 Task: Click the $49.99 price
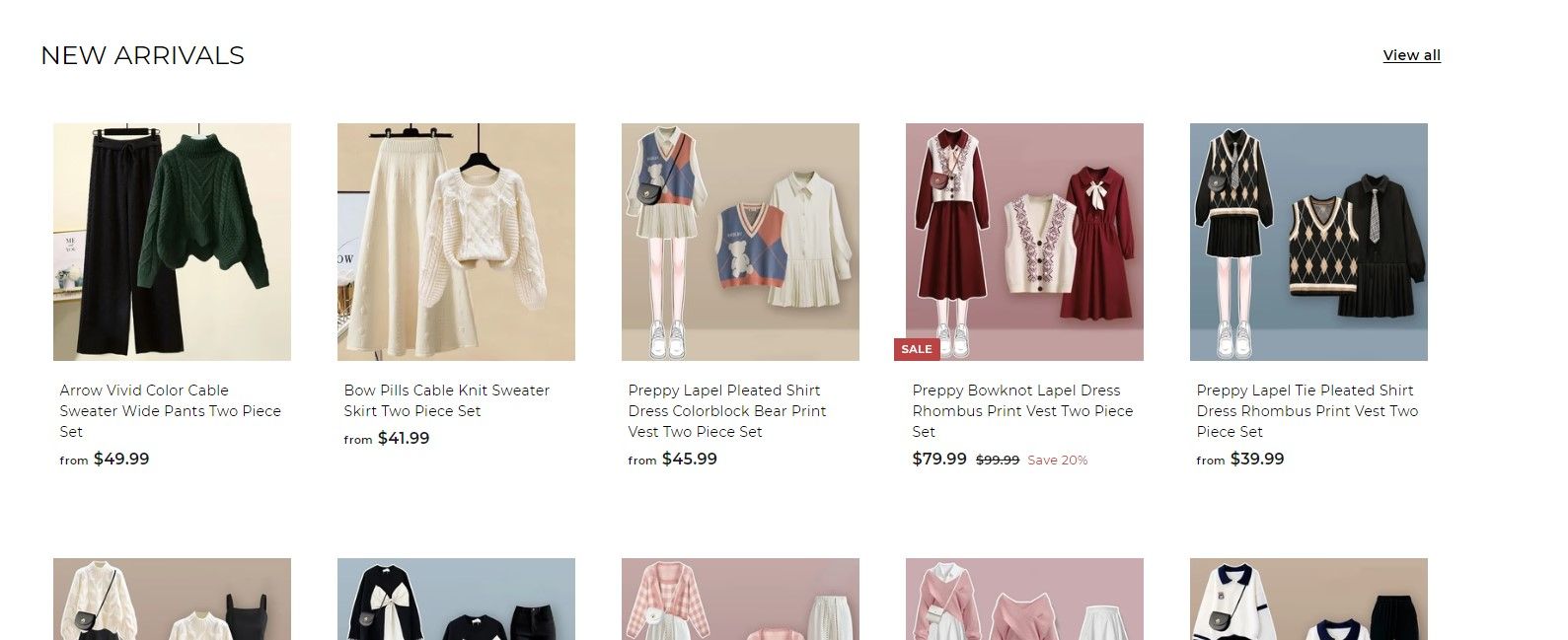pos(121,459)
